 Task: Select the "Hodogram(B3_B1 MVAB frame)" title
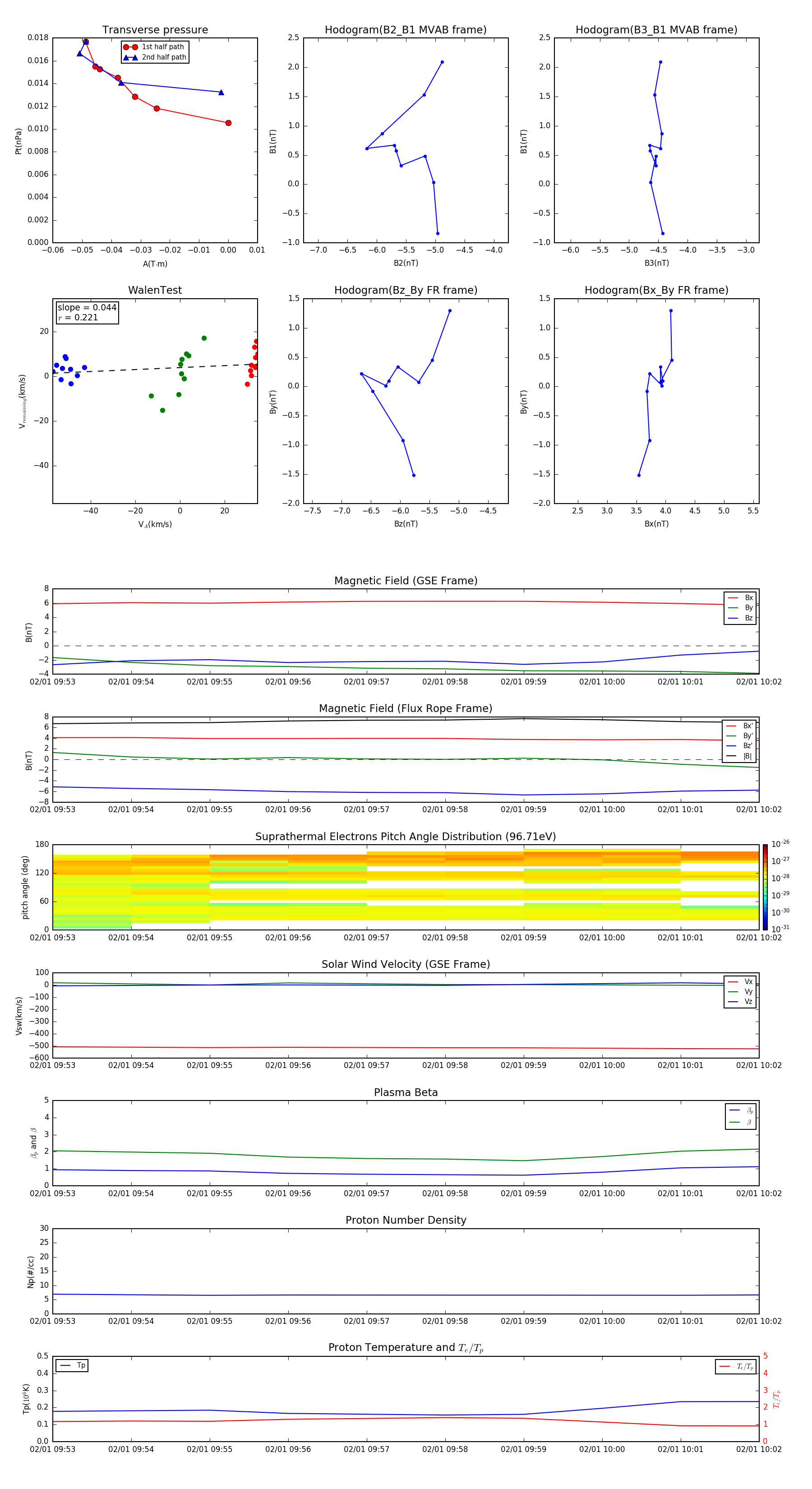(x=656, y=30)
